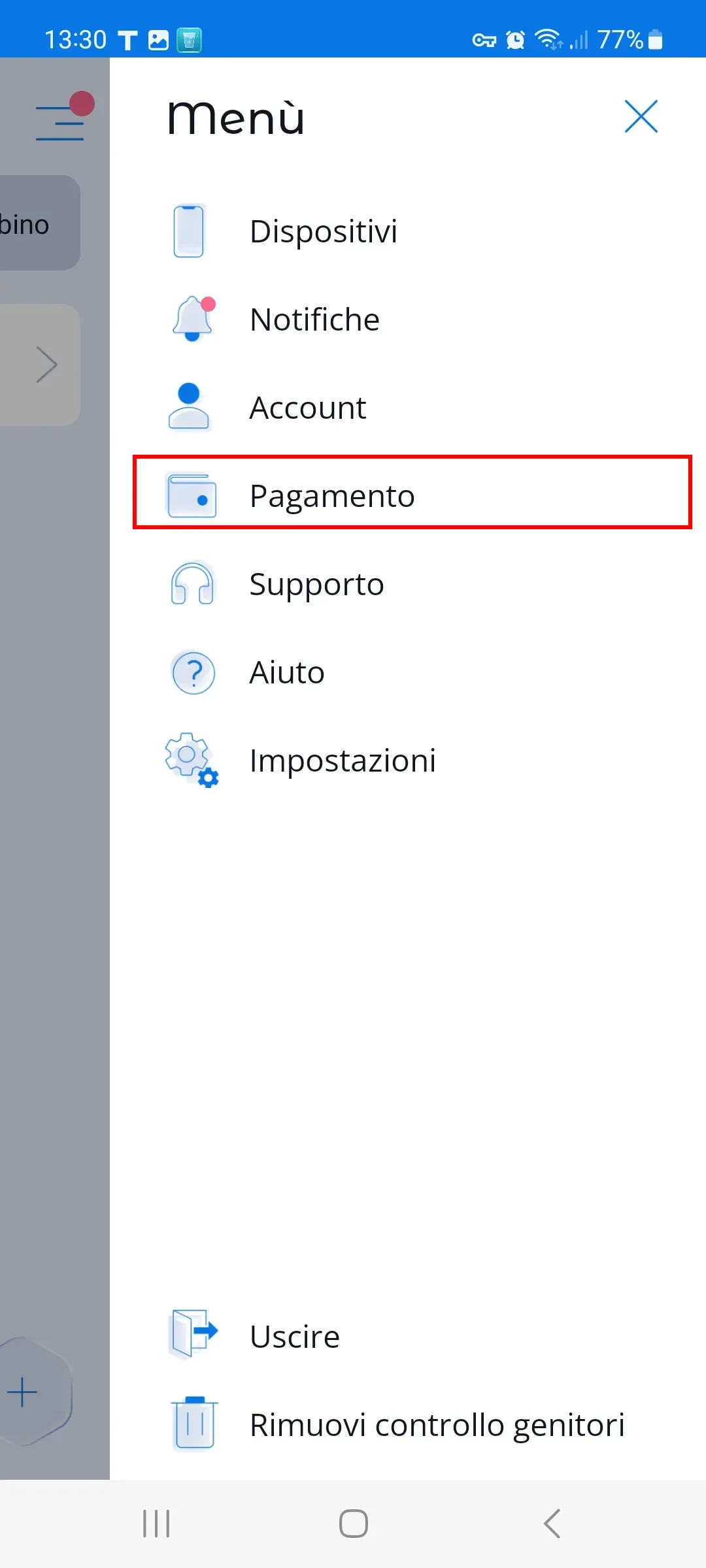Open the Dispositivi menu entry
The height and width of the screenshot is (1568, 706).
click(x=324, y=231)
